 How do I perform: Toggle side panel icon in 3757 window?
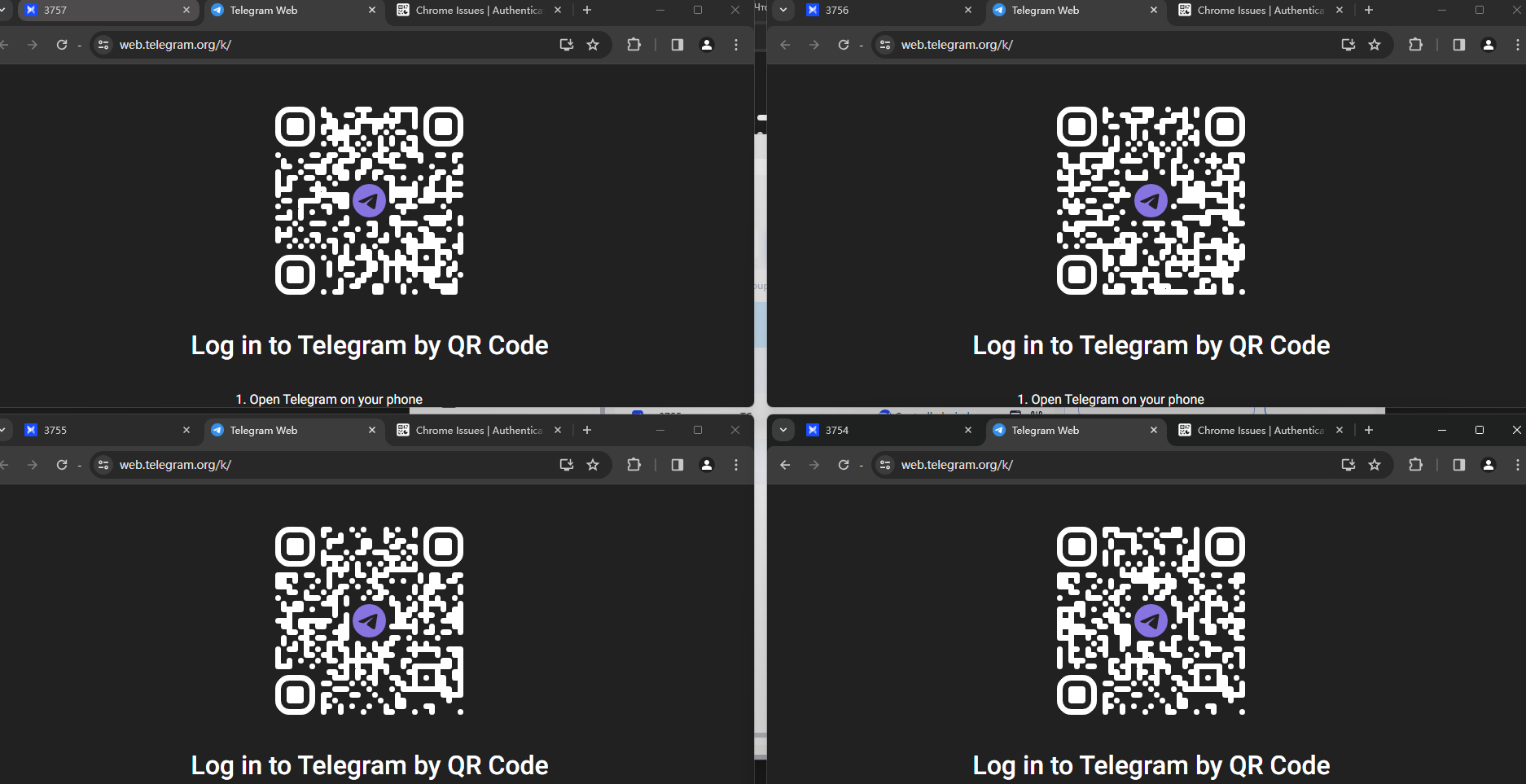(677, 45)
